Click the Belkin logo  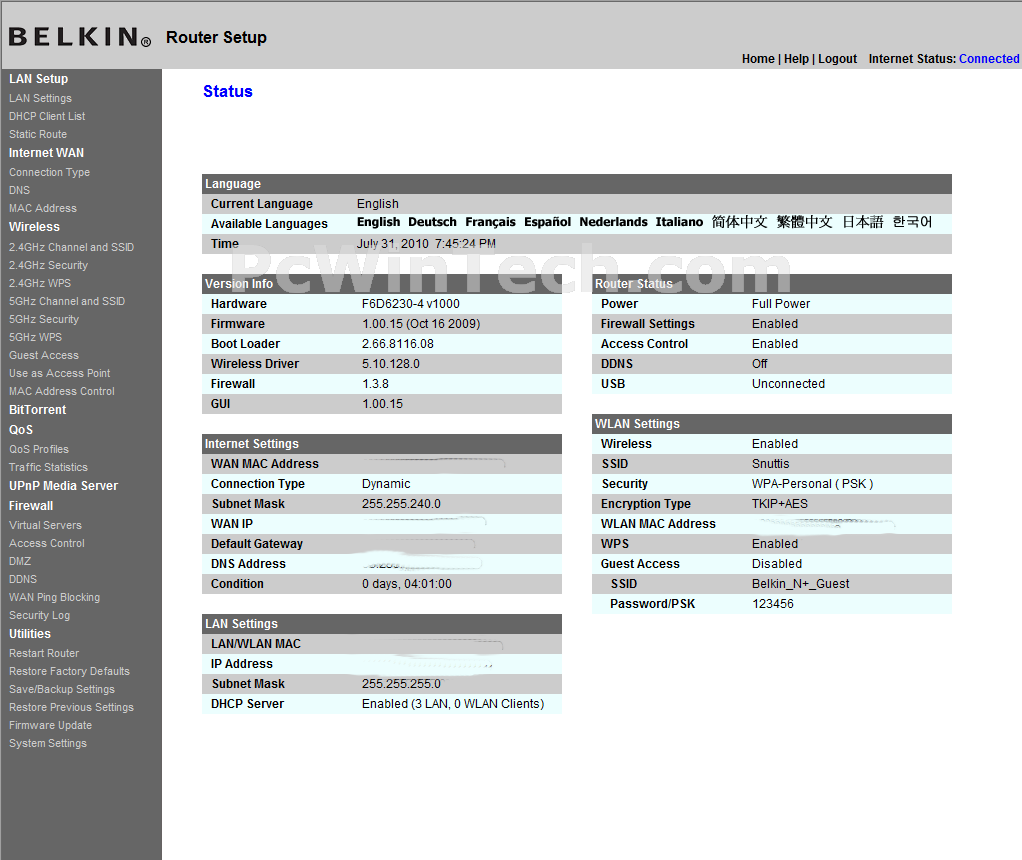pyautogui.click(x=80, y=37)
